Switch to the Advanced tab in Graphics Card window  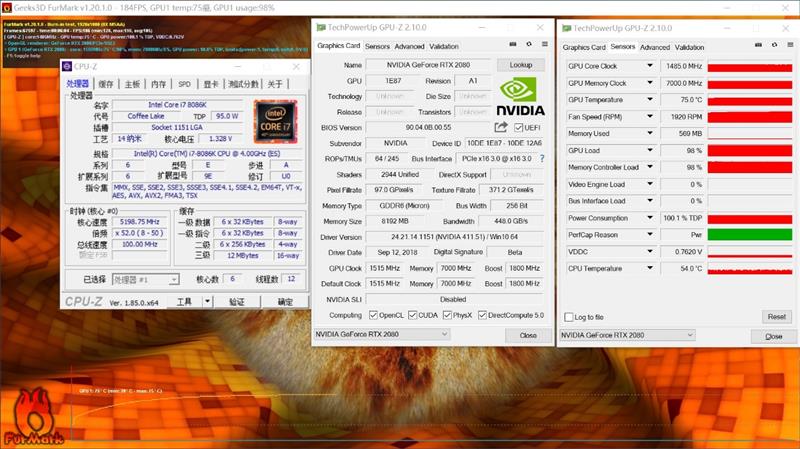point(409,46)
